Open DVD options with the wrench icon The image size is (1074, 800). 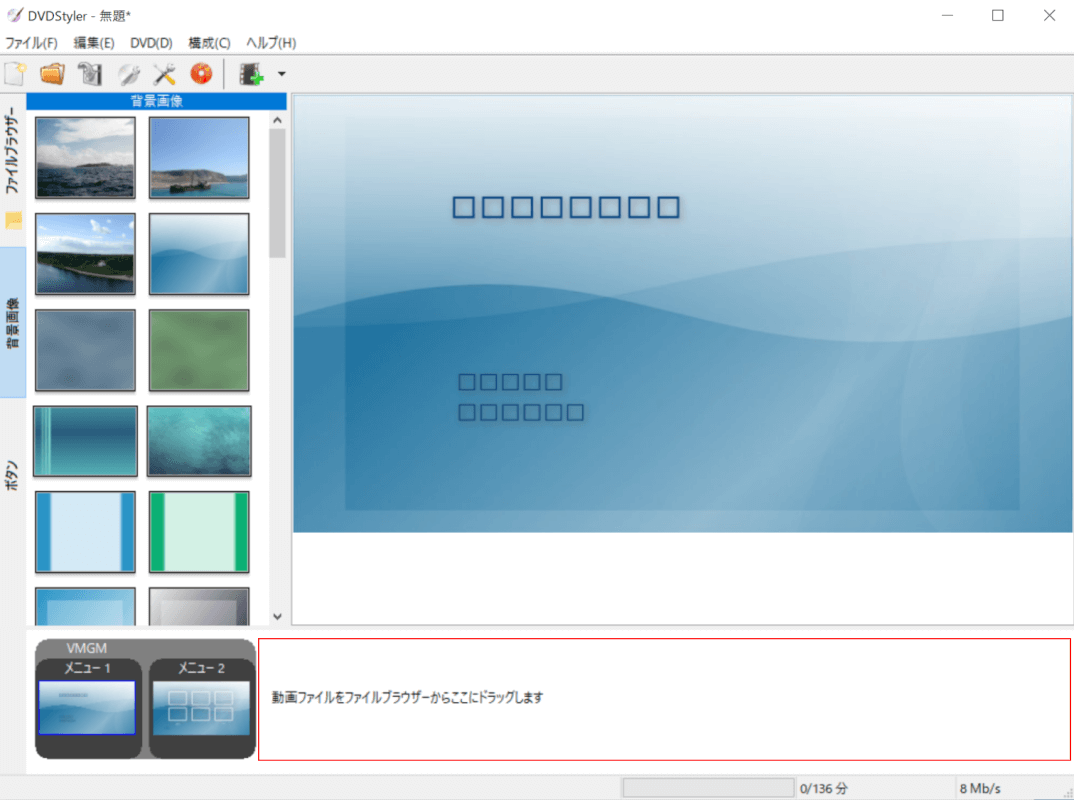pyautogui.click(x=128, y=74)
